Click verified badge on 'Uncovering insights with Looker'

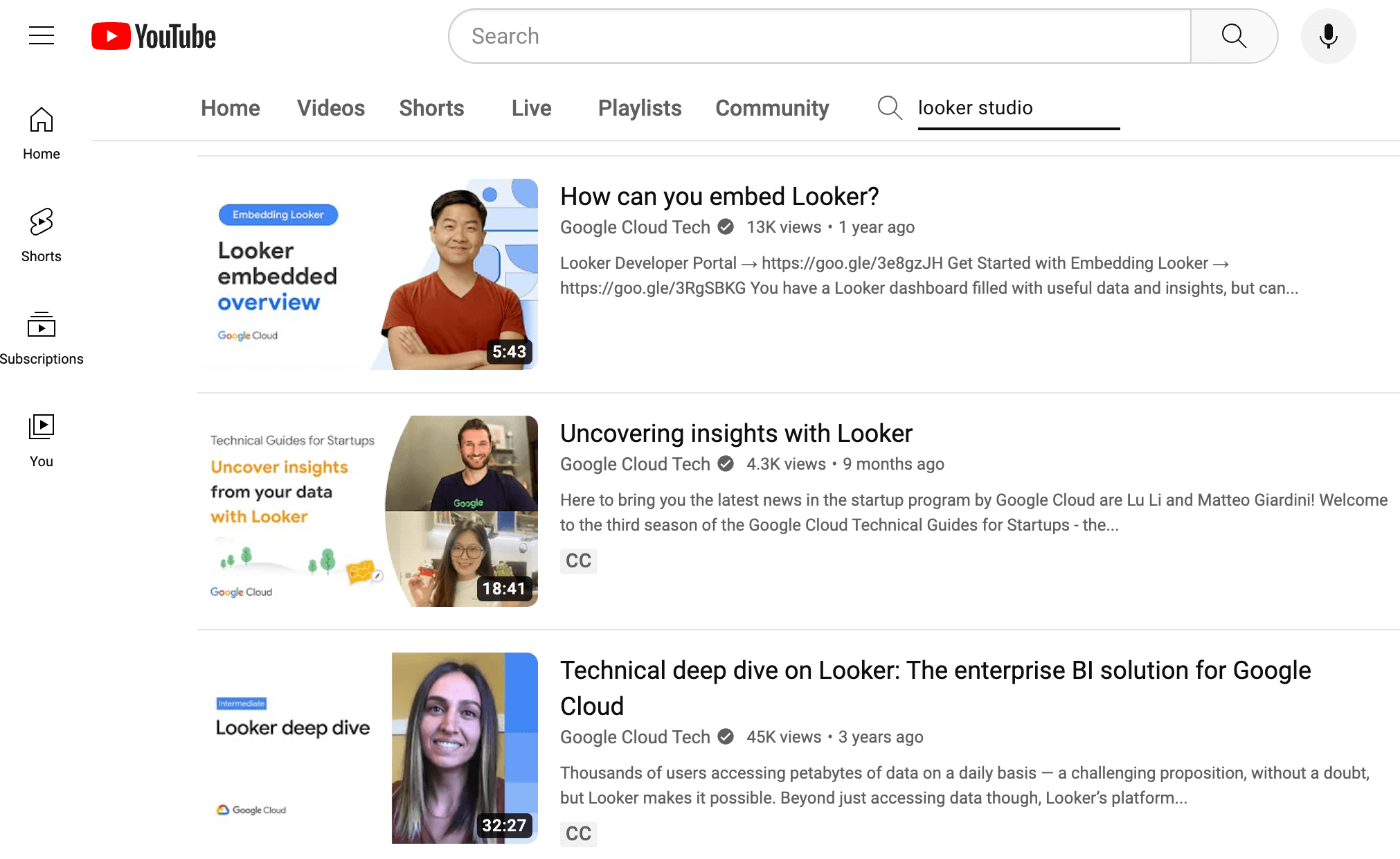726,463
